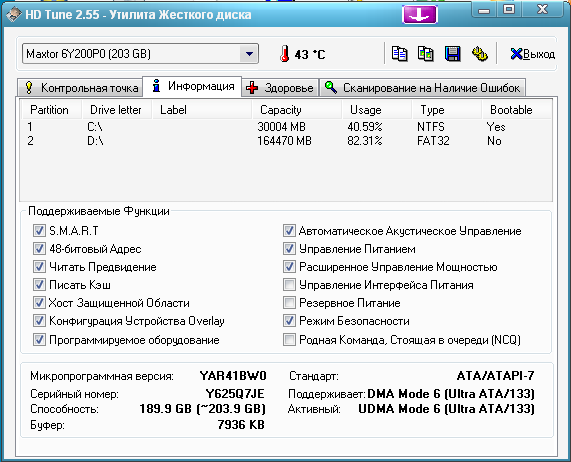Enable the Резервное Питание checkbox
The image size is (571, 462).
tap(290, 303)
